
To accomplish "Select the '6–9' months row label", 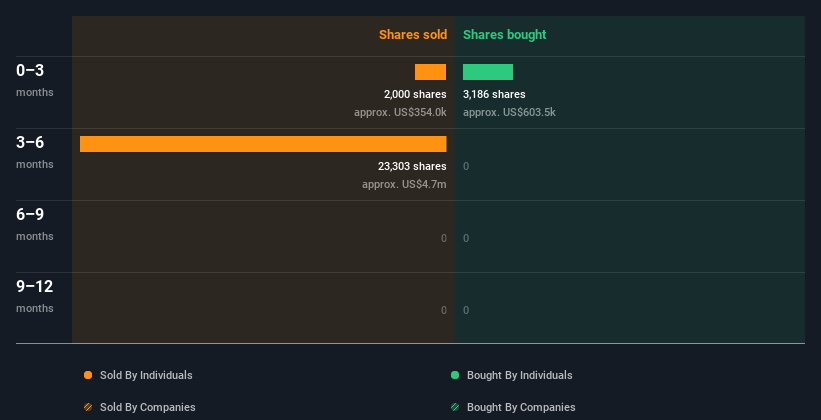I will [x=30, y=214].
